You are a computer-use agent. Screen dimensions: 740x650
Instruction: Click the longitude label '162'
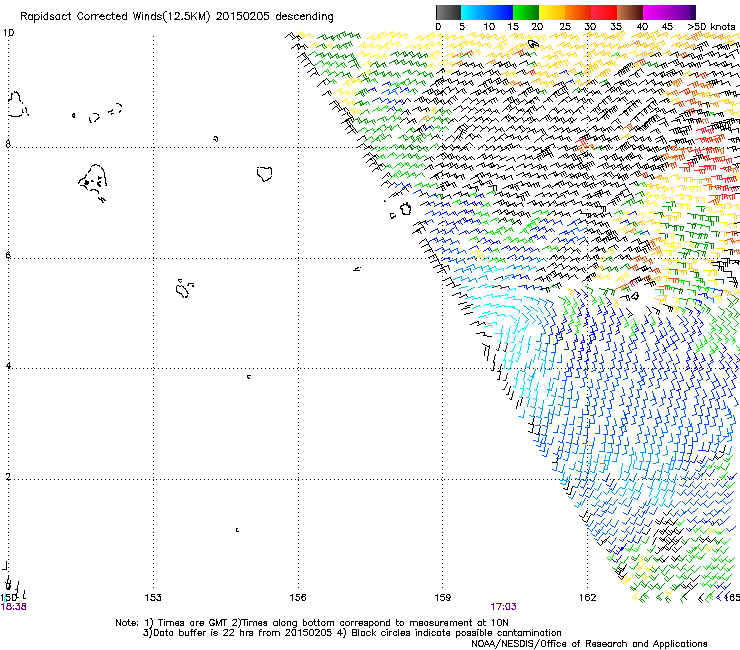pyautogui.click(x=588, y=598)
